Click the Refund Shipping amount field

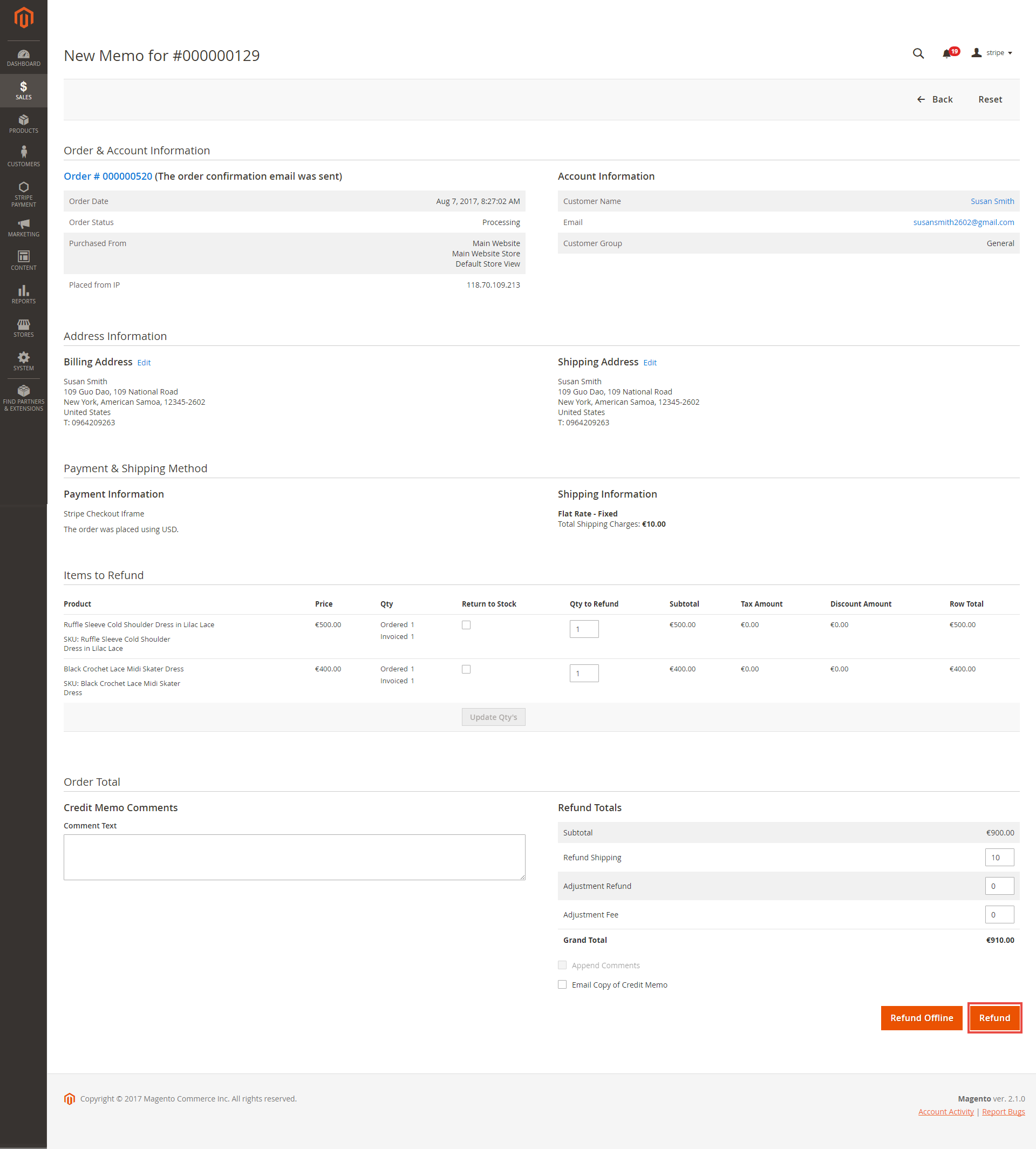(999, 858)
